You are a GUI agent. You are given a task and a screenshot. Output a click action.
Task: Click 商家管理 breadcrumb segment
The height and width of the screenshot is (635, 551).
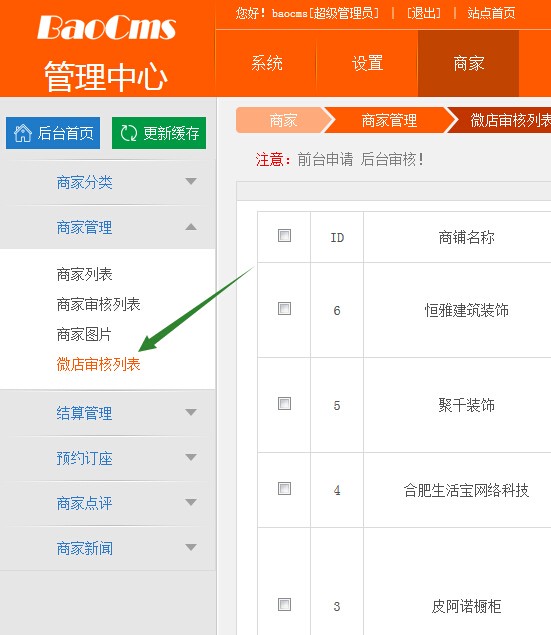(x=389, y=120)
